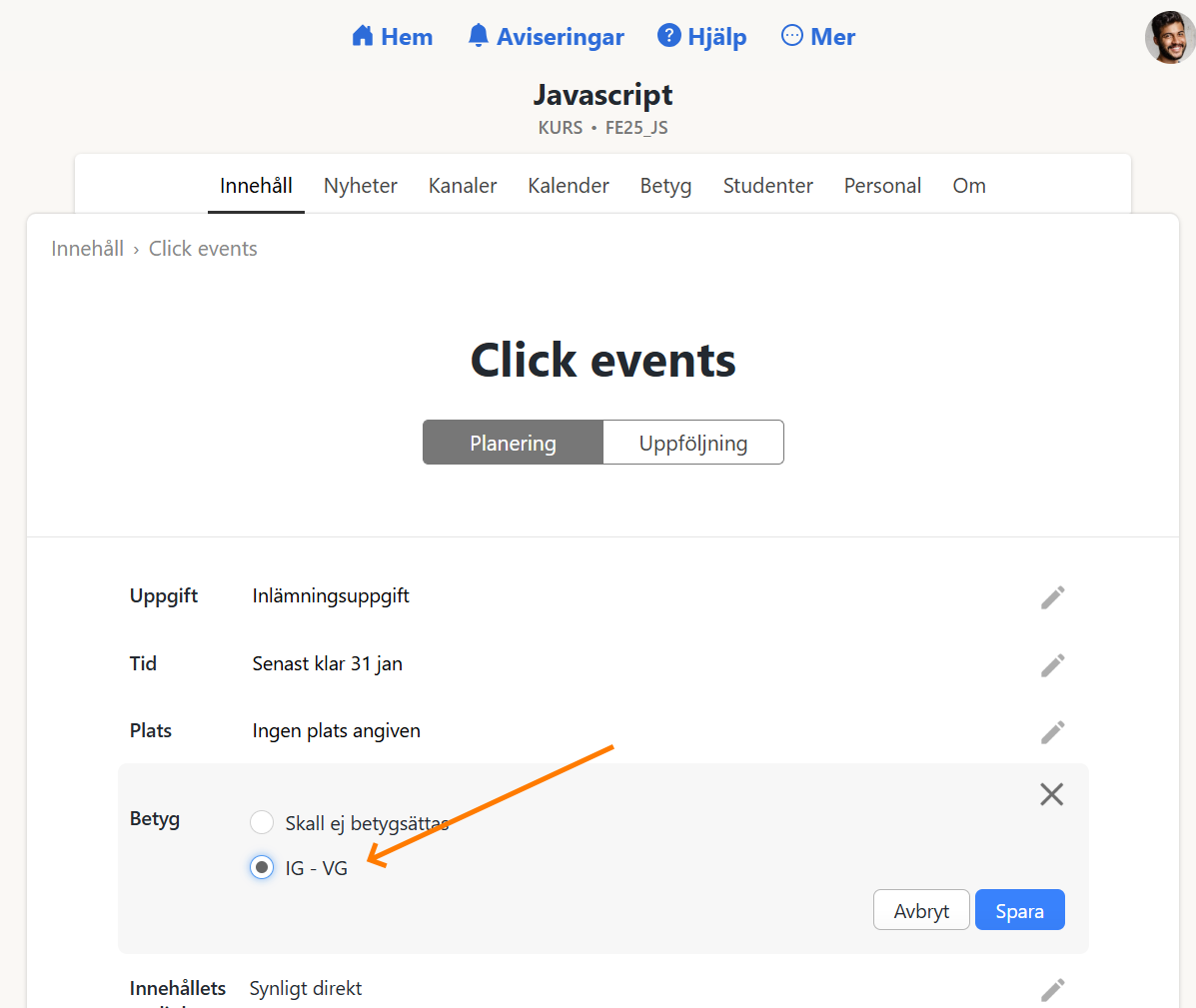Edit Innehållets visibility using pencil icon
The width and height of the screenshot is (1196, 1008).
[1052, 989]
